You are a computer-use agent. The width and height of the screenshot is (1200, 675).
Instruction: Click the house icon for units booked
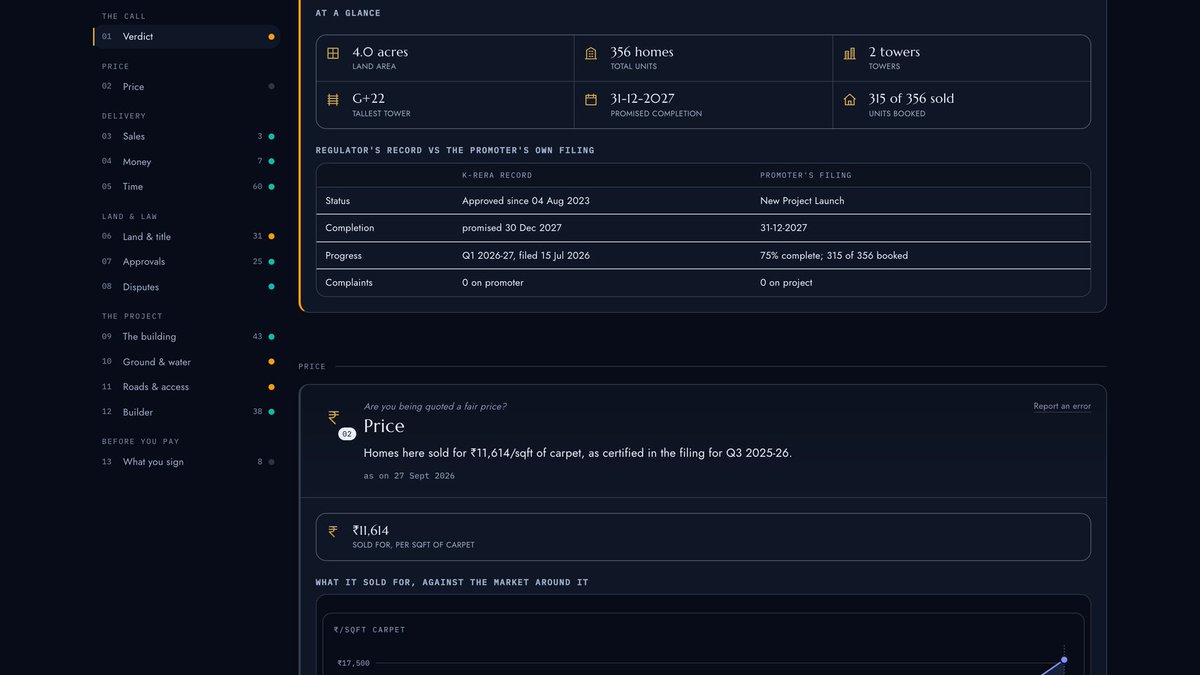point(849,100)
